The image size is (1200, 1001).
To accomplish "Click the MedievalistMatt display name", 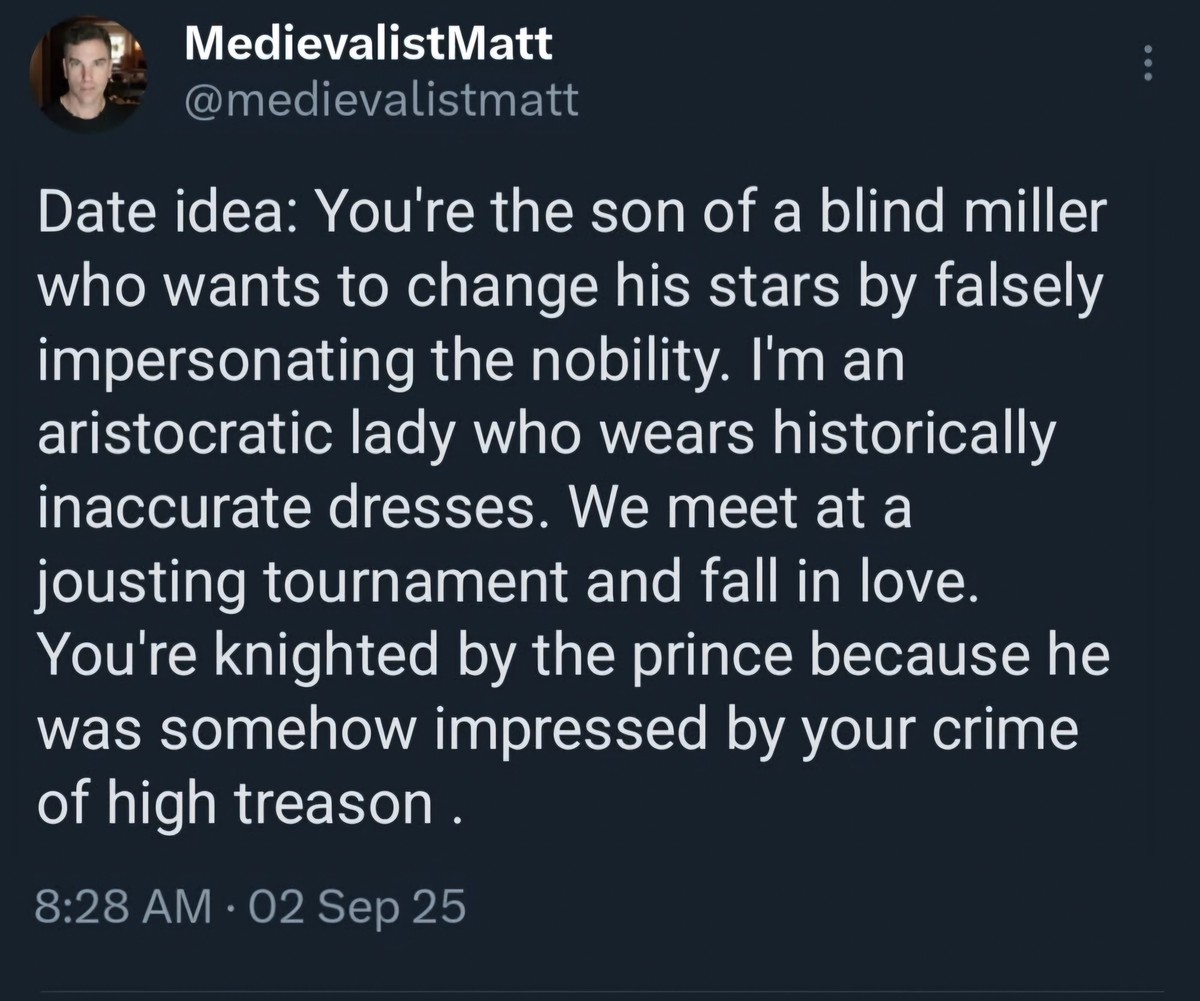I will point(369,45).
